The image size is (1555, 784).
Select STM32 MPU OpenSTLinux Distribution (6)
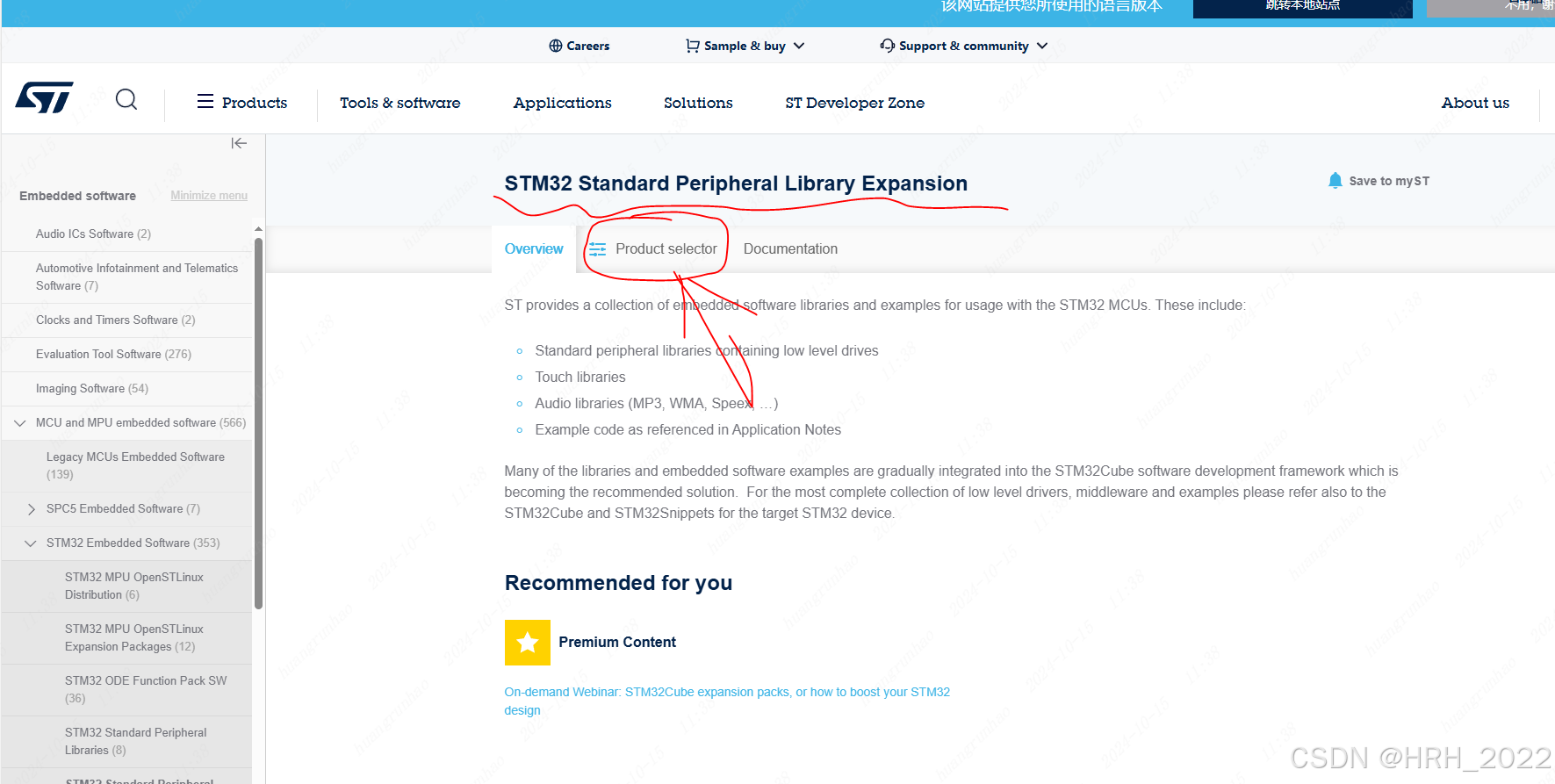click(x=133, y=586)
